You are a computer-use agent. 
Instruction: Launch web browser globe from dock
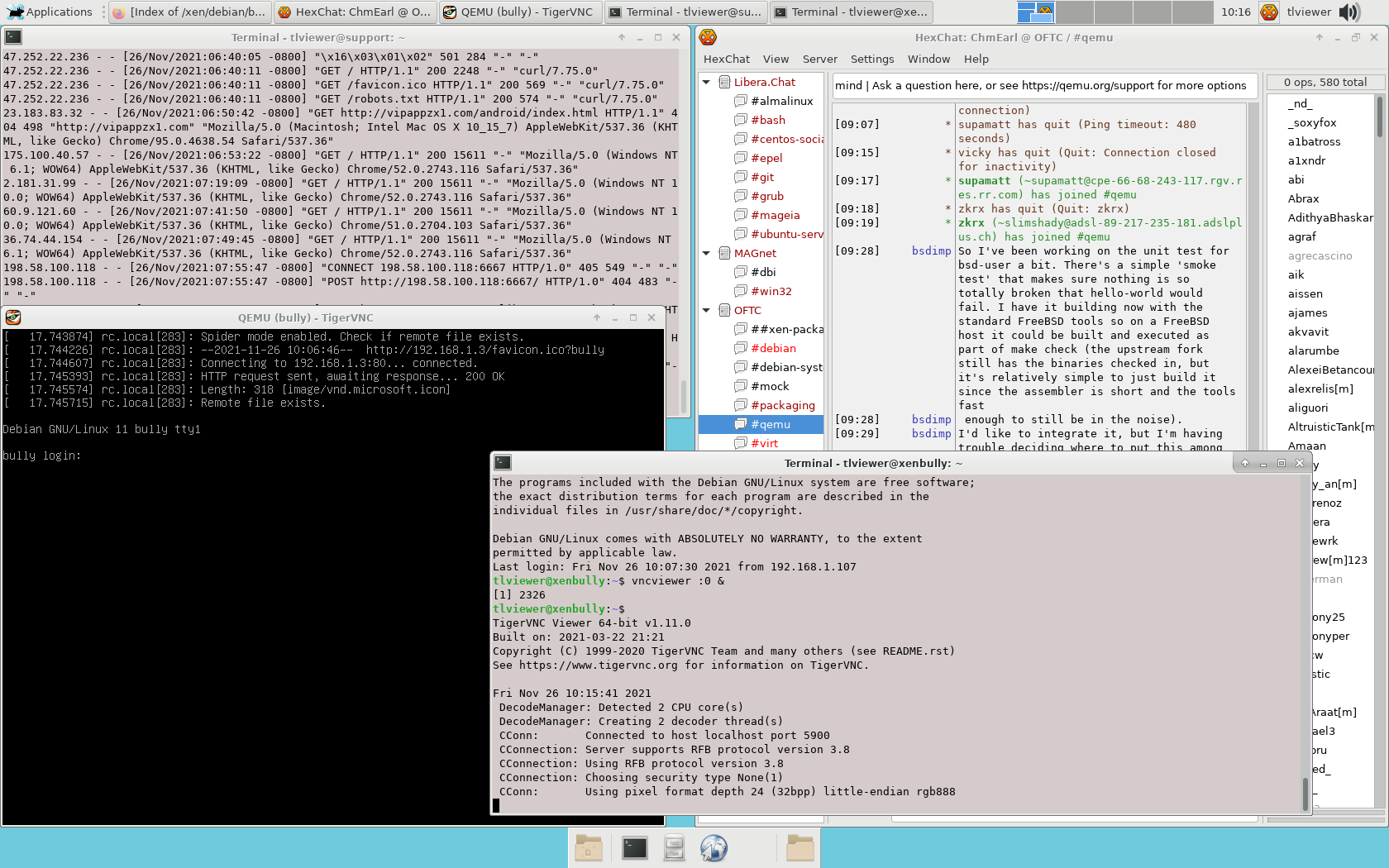click(x=714, y=847)
